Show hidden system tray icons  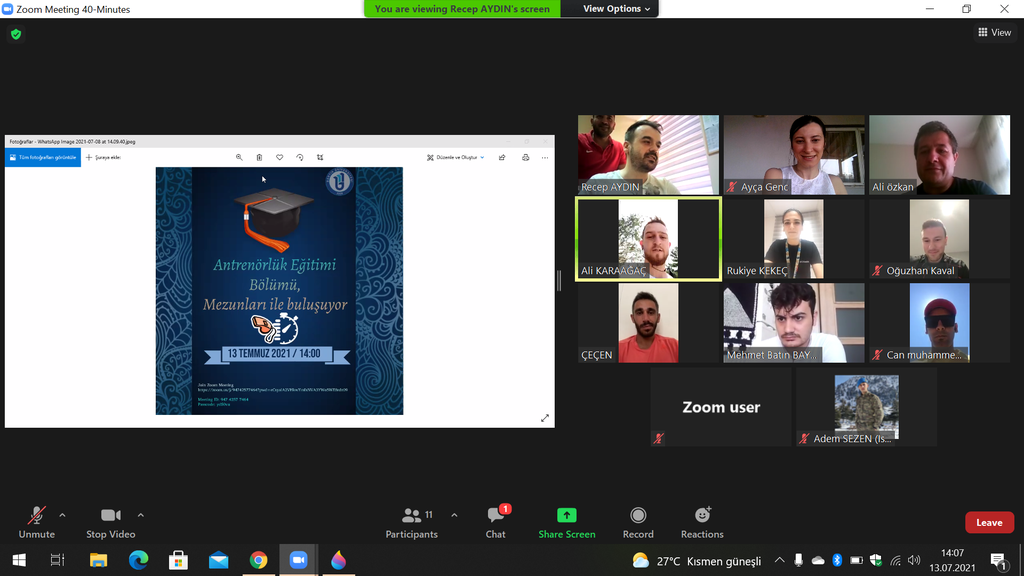[x=780, y=561]
